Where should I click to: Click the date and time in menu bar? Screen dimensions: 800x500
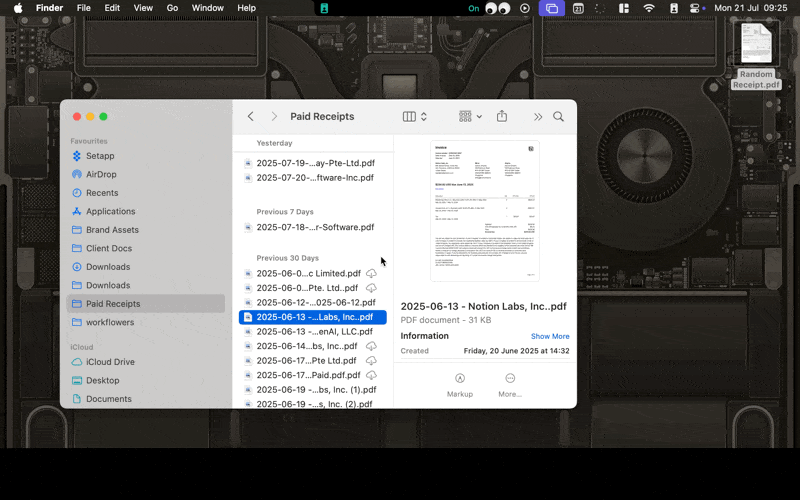(751, 8)
